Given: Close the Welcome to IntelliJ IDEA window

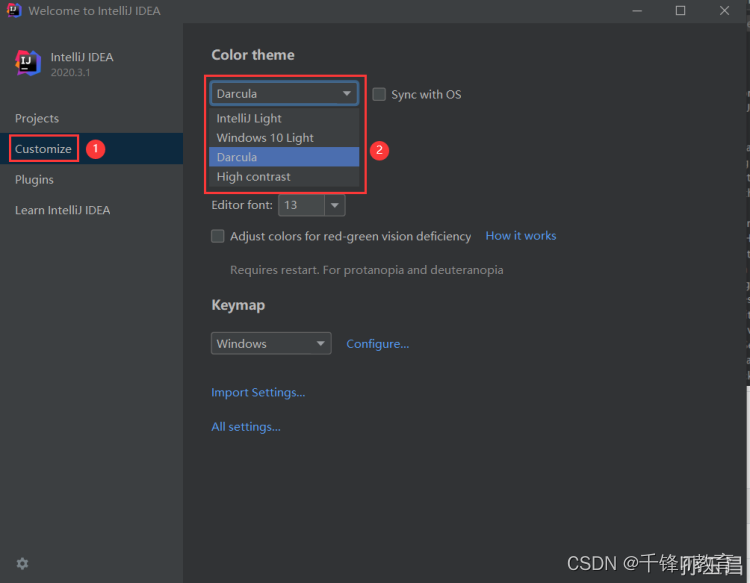Looking at the screenshot, I should (724, 11).
